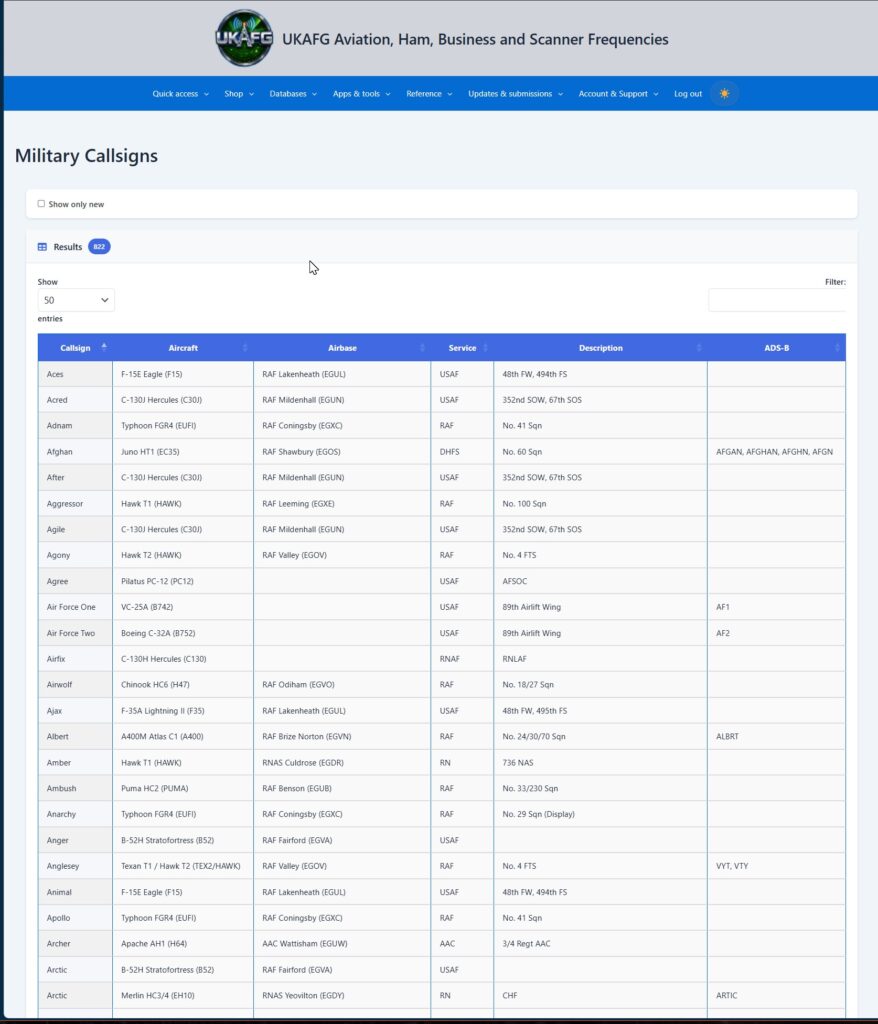Open the Apps & tools menu
878x1024 pixels.
361,93
